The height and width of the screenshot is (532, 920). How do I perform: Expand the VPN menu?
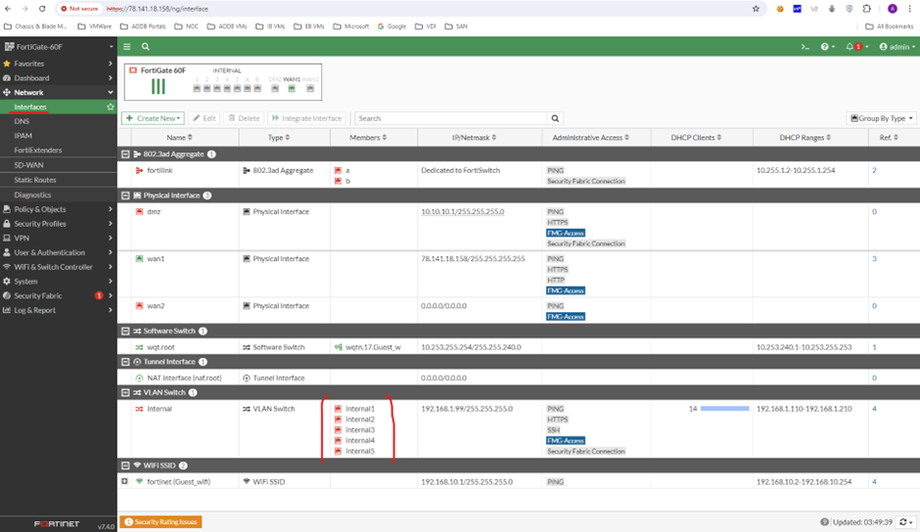click(x=58, y=238)
